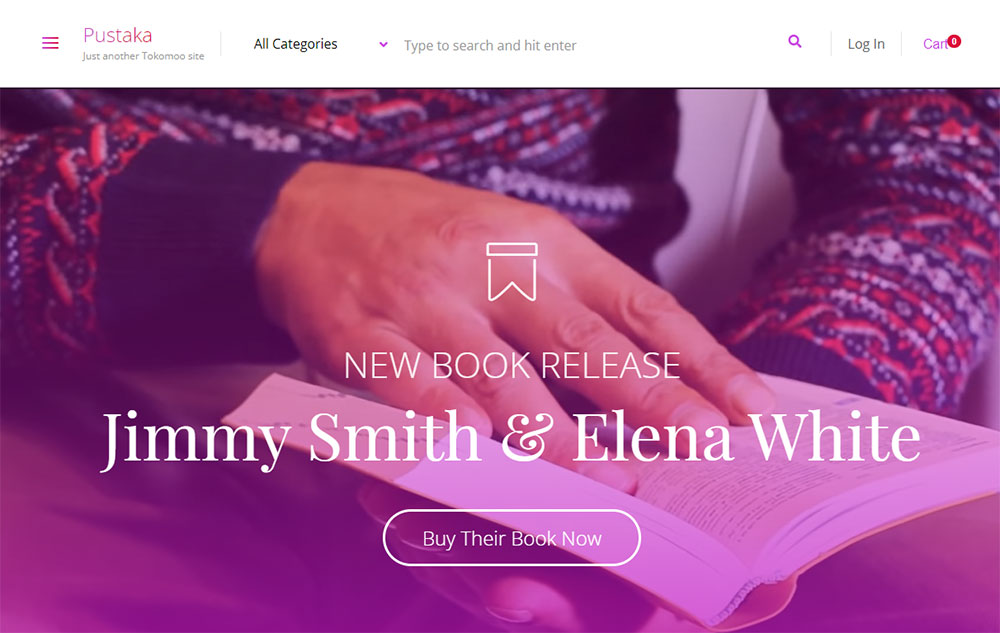The image size is (1000, 633).
Task: Open the hamburger menu icon
Action: [x=50, y=43]
